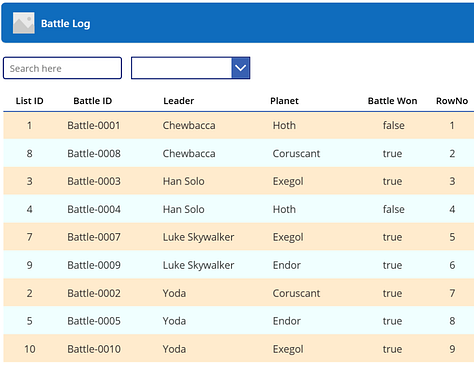The width and height of the screenshot is (474, 365).
Task: Select the Battle-0008 cell
Action: pos(94,153)
